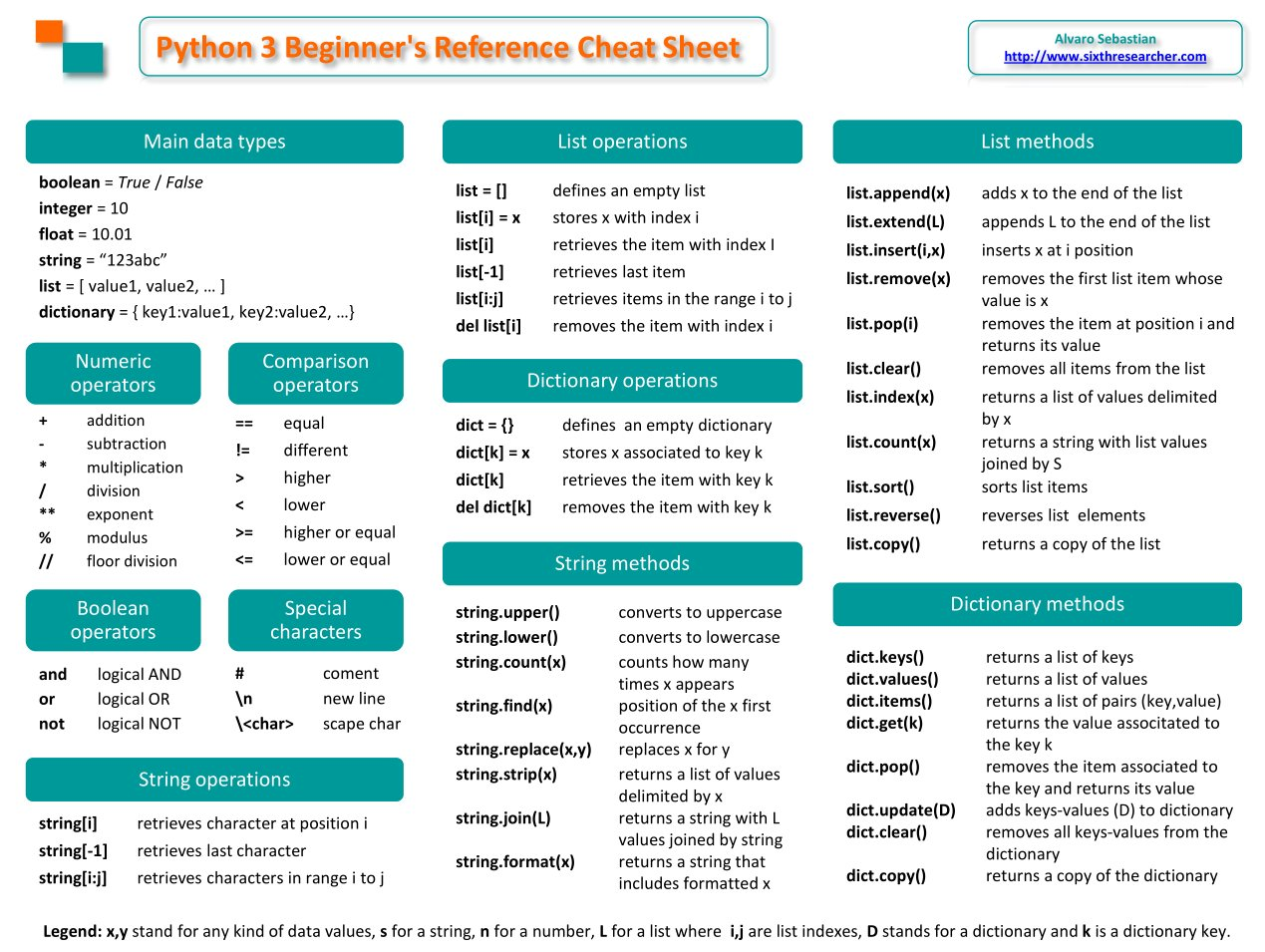Click the != different operator
The width and height of the screenshot is (1265, 952).
click(x=242, y=451)
